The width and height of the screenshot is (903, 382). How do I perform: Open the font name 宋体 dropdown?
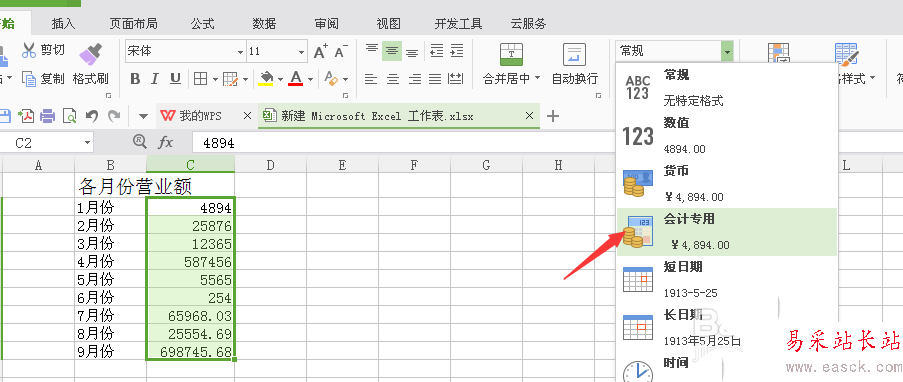click(241, 52)
